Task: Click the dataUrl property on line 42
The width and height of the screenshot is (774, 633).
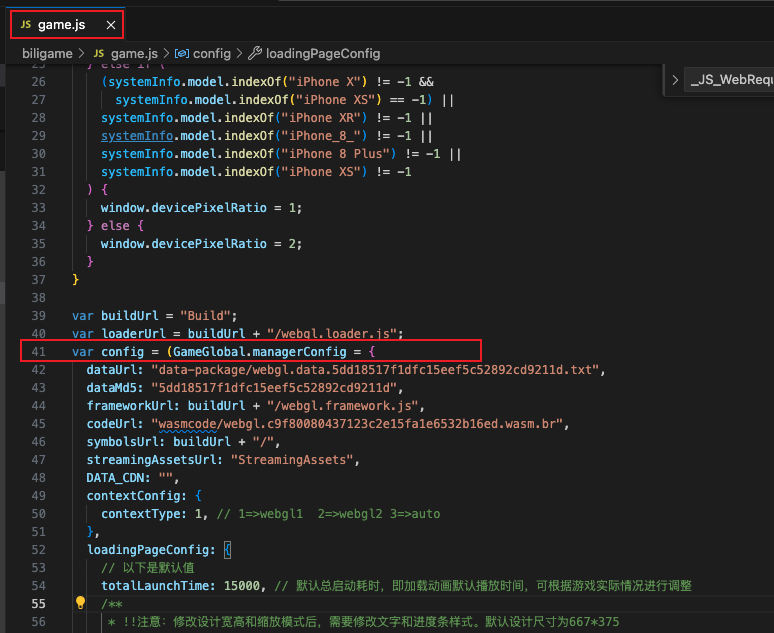Action: 112,370
